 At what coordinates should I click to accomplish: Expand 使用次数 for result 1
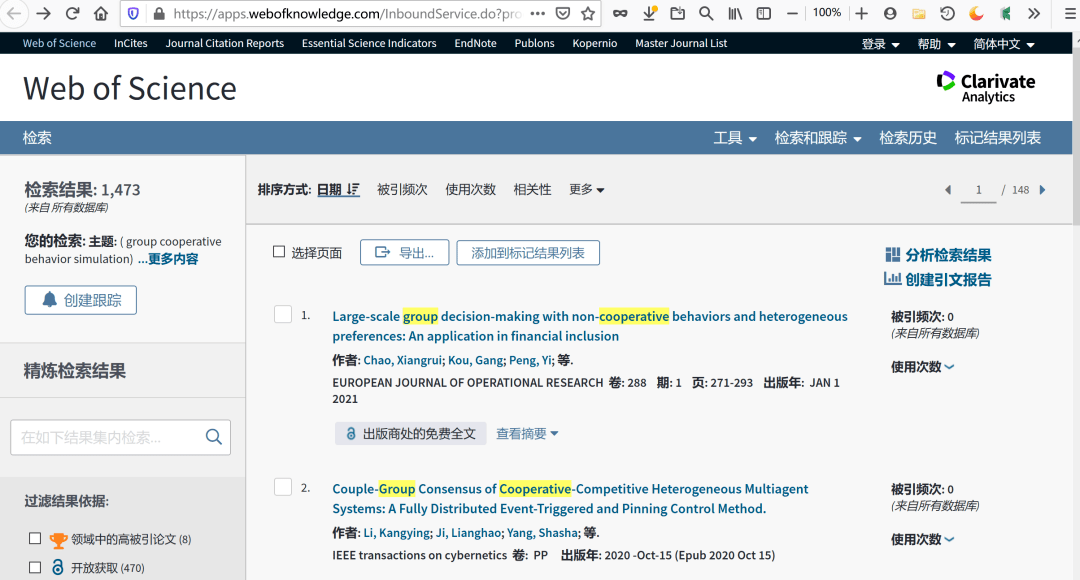click(x=922, y=367)
